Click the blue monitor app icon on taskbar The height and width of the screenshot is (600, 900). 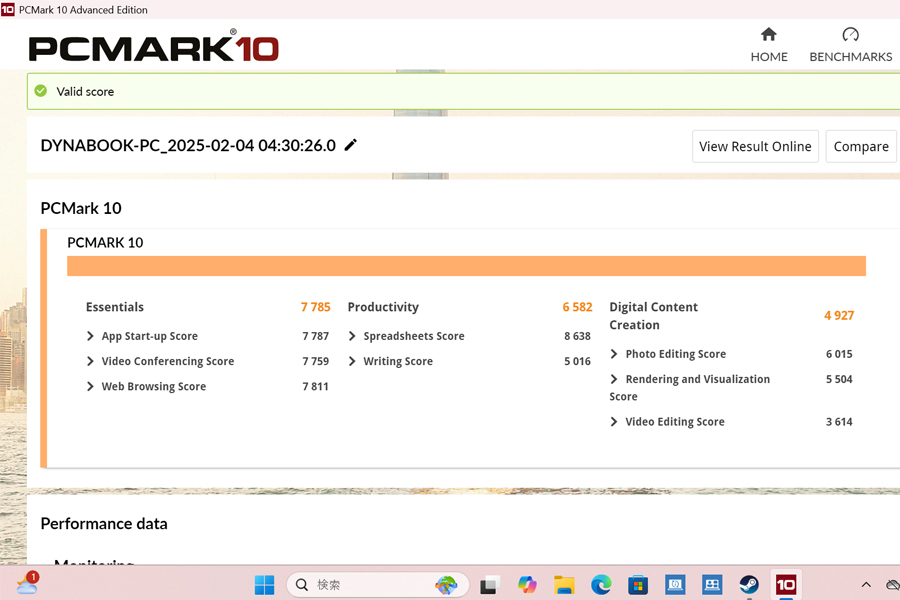[x=675, y=585]
